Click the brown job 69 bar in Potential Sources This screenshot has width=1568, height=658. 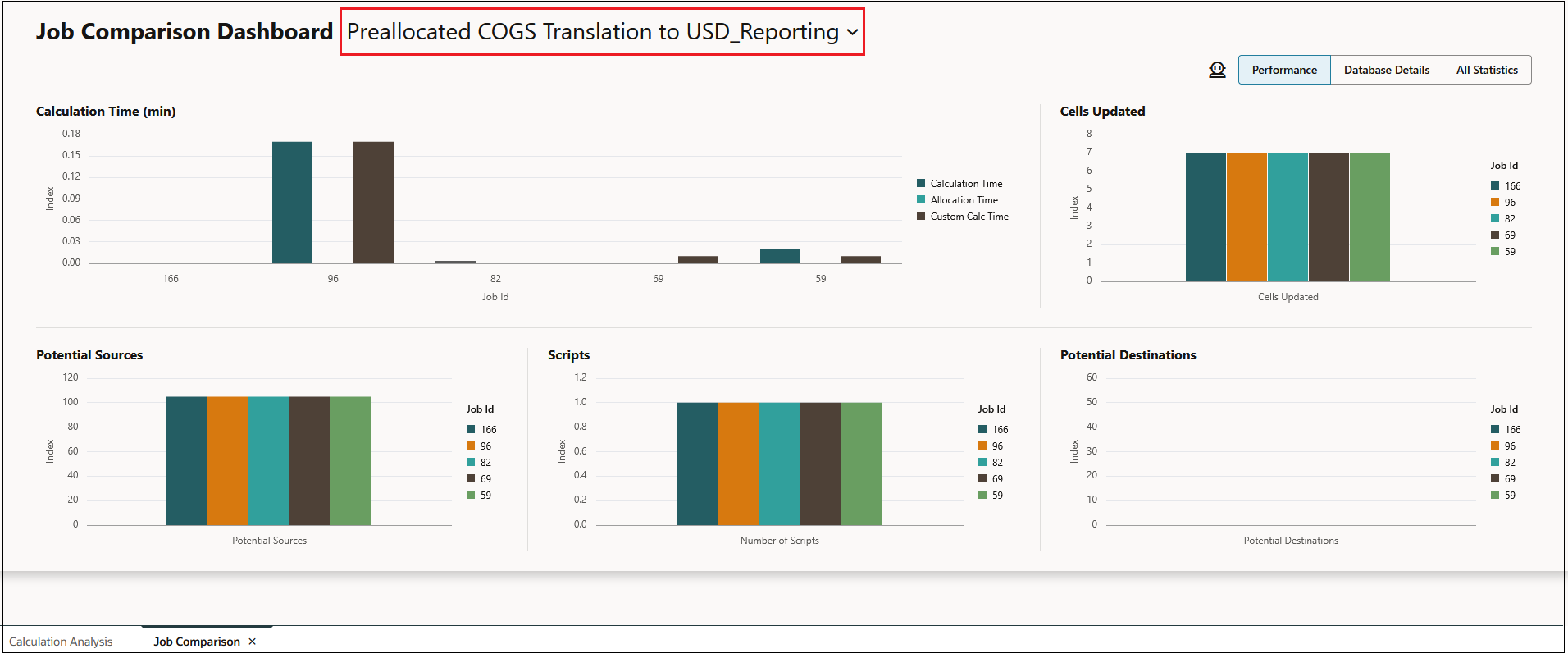[x=309, y=461]
